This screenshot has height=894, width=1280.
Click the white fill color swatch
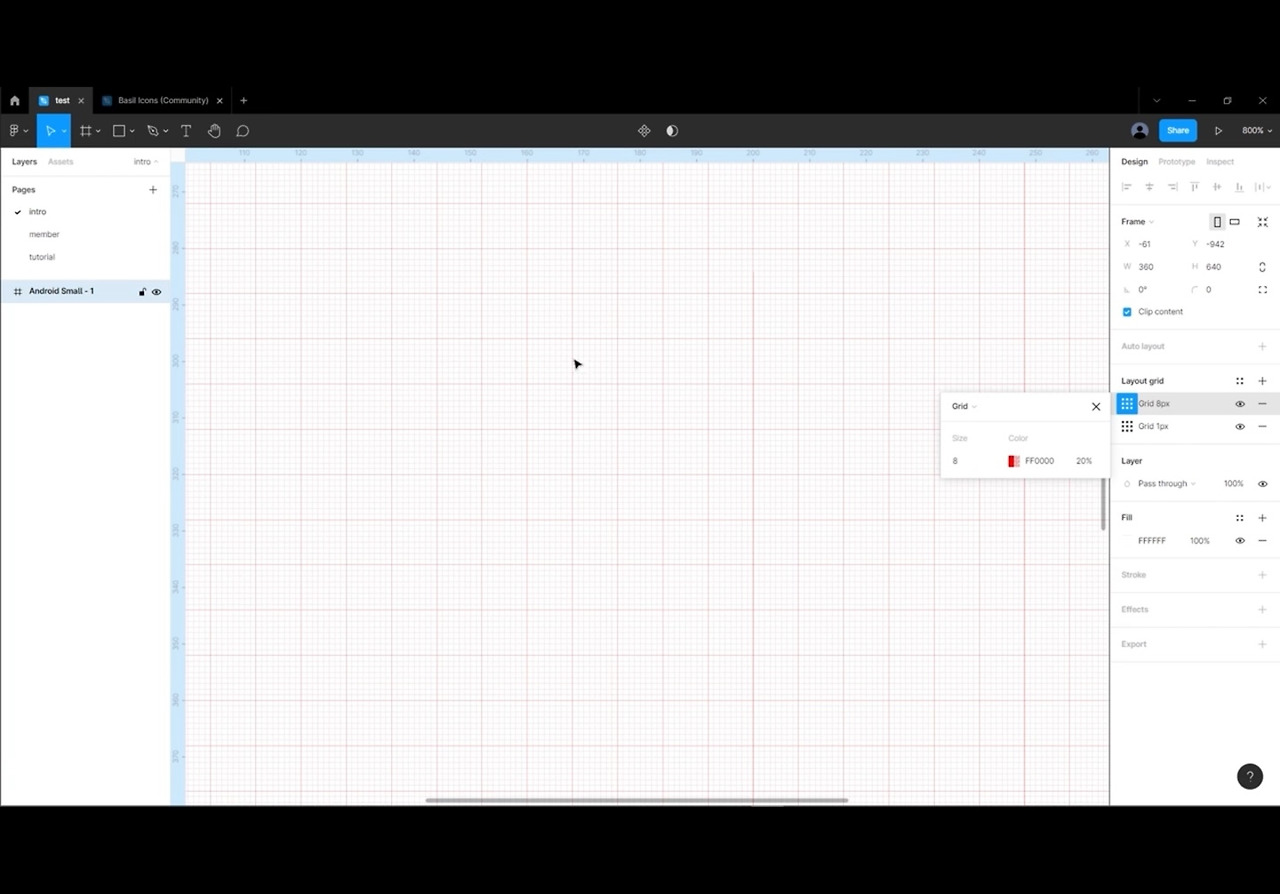[x=1128, y=541]
